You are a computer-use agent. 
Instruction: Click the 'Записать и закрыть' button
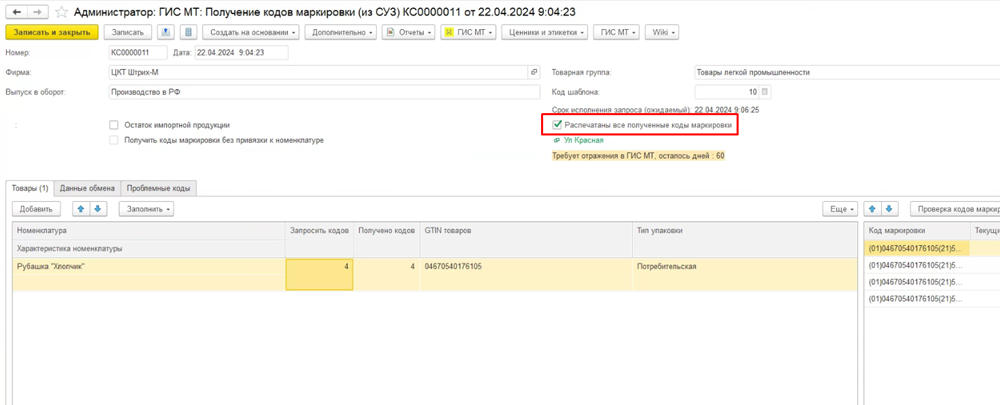click(52, 32)
